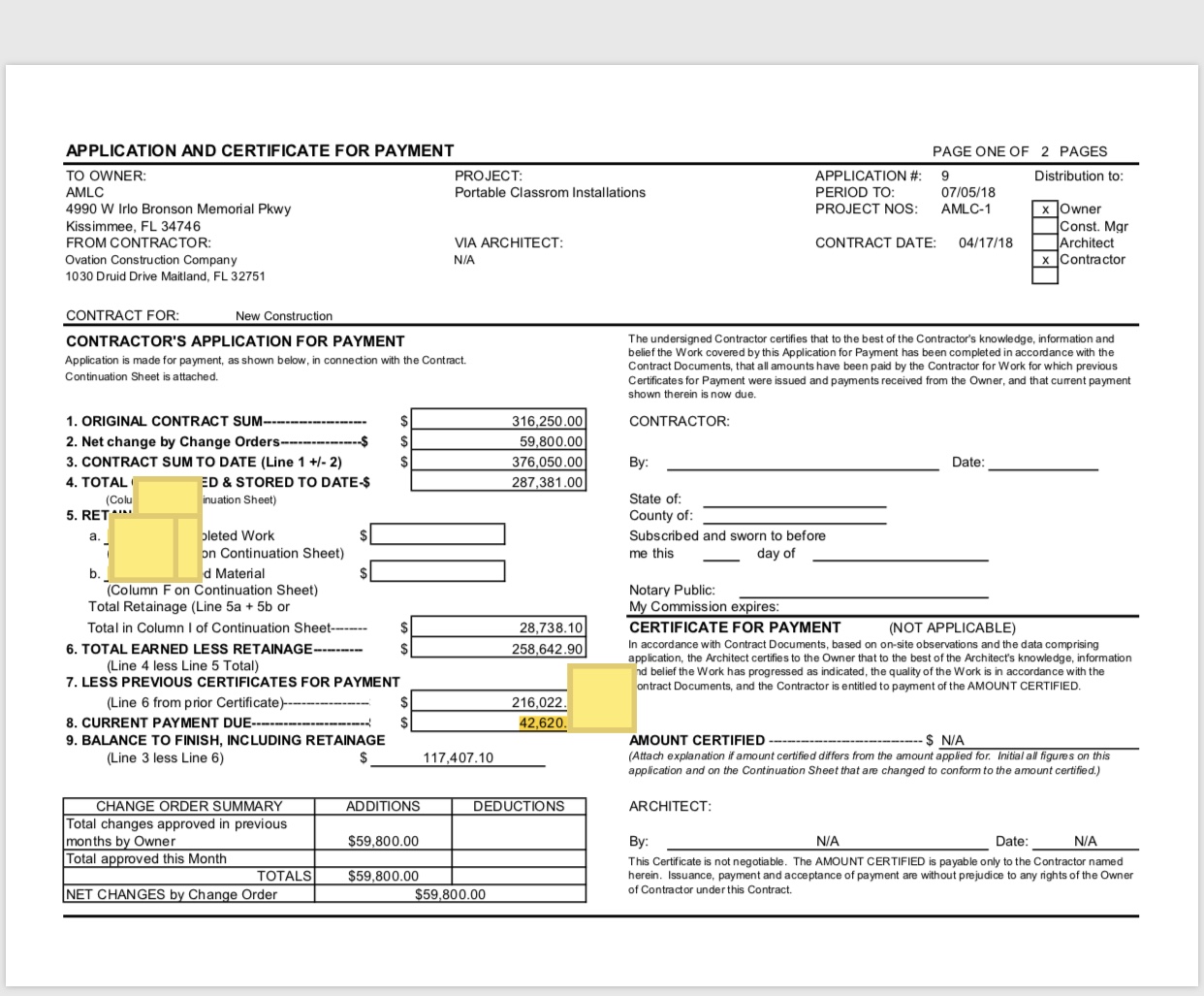Select 1030 Druid Drive Maitland, FL 32751

point(166,276)
